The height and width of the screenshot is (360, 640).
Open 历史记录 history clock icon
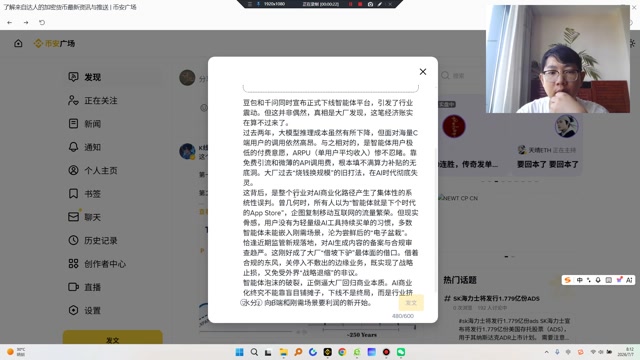tap(73, 240)
